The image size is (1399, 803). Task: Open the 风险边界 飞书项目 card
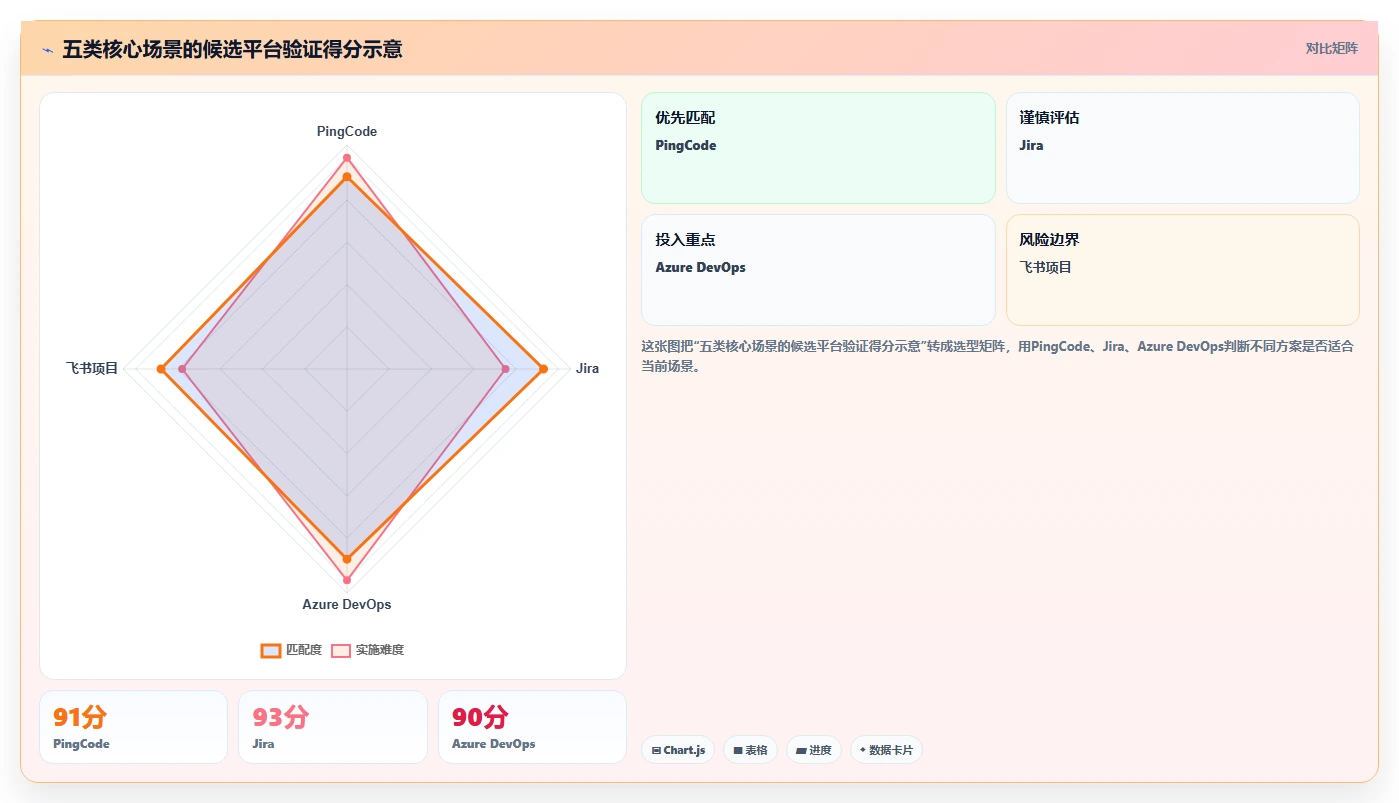pos(1182,270)
